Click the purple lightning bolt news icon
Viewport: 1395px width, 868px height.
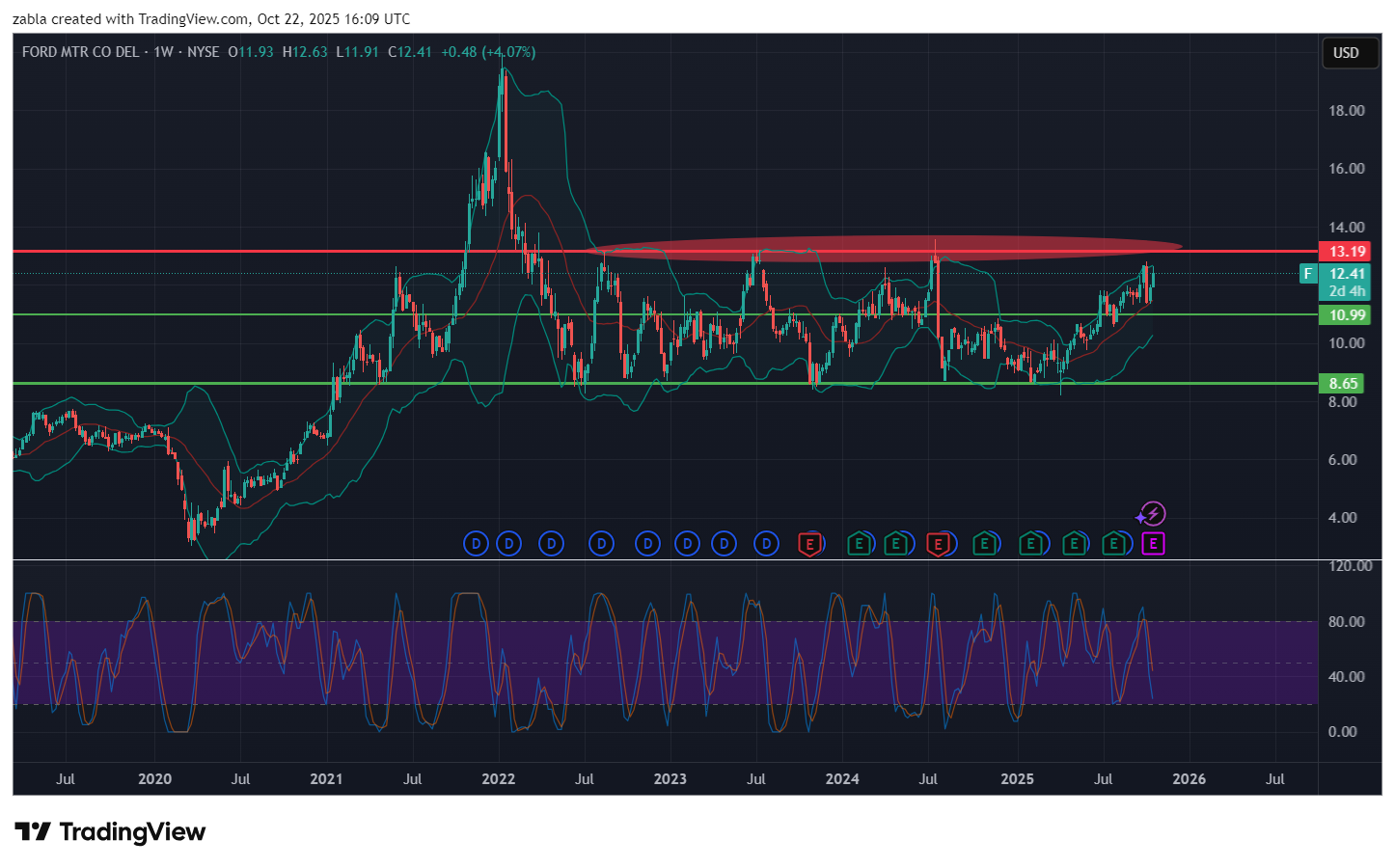click(1152, 514)
